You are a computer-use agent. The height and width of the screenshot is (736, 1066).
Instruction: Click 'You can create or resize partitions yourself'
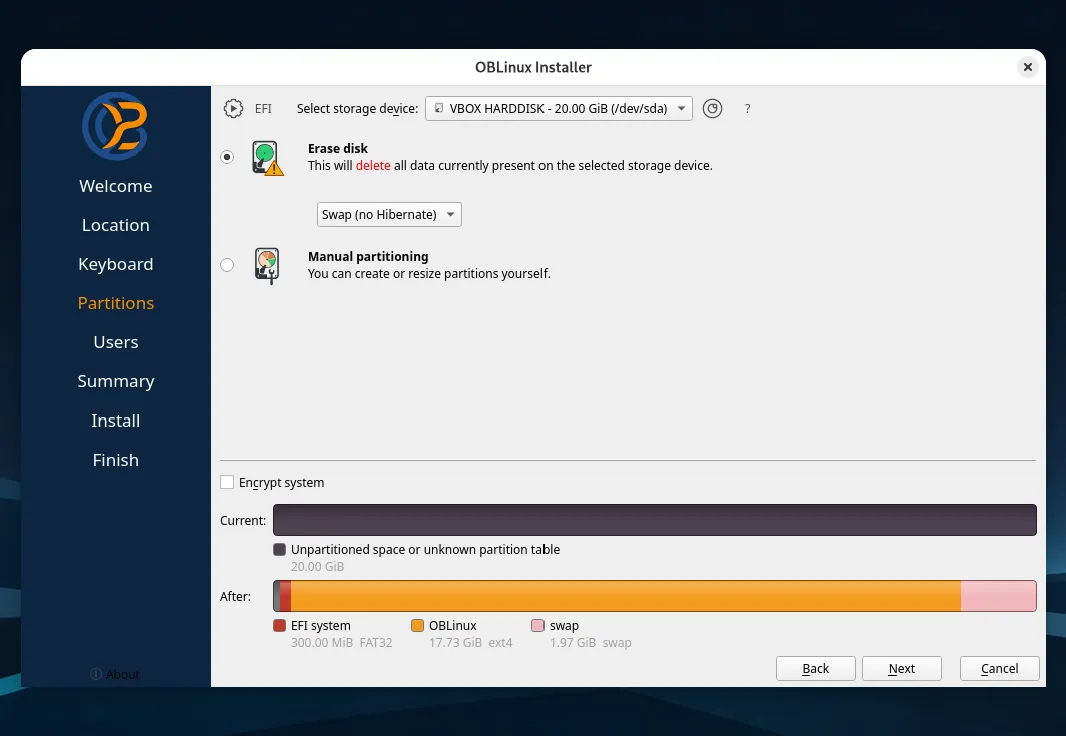click(429, 274)
